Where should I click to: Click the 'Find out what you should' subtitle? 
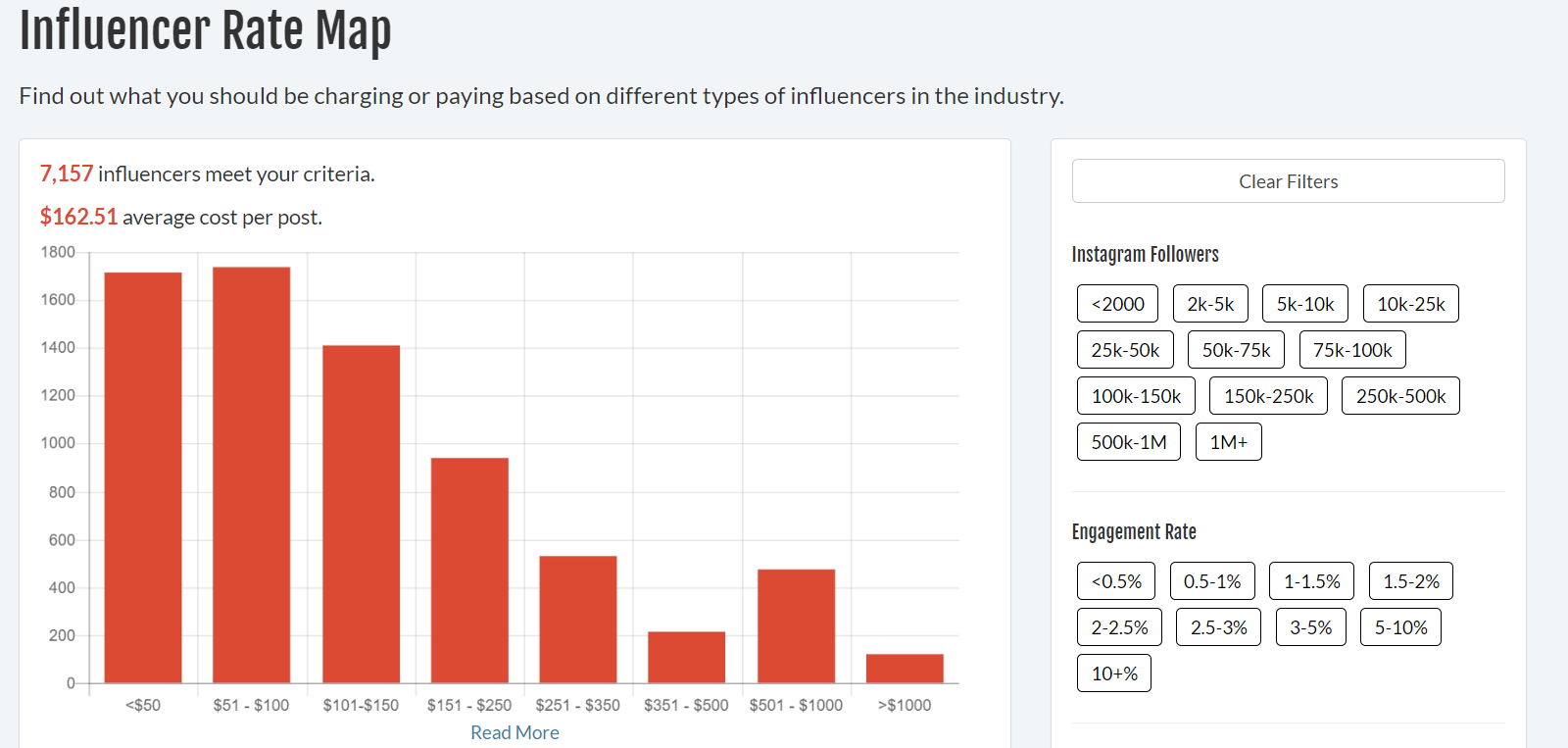541,96
